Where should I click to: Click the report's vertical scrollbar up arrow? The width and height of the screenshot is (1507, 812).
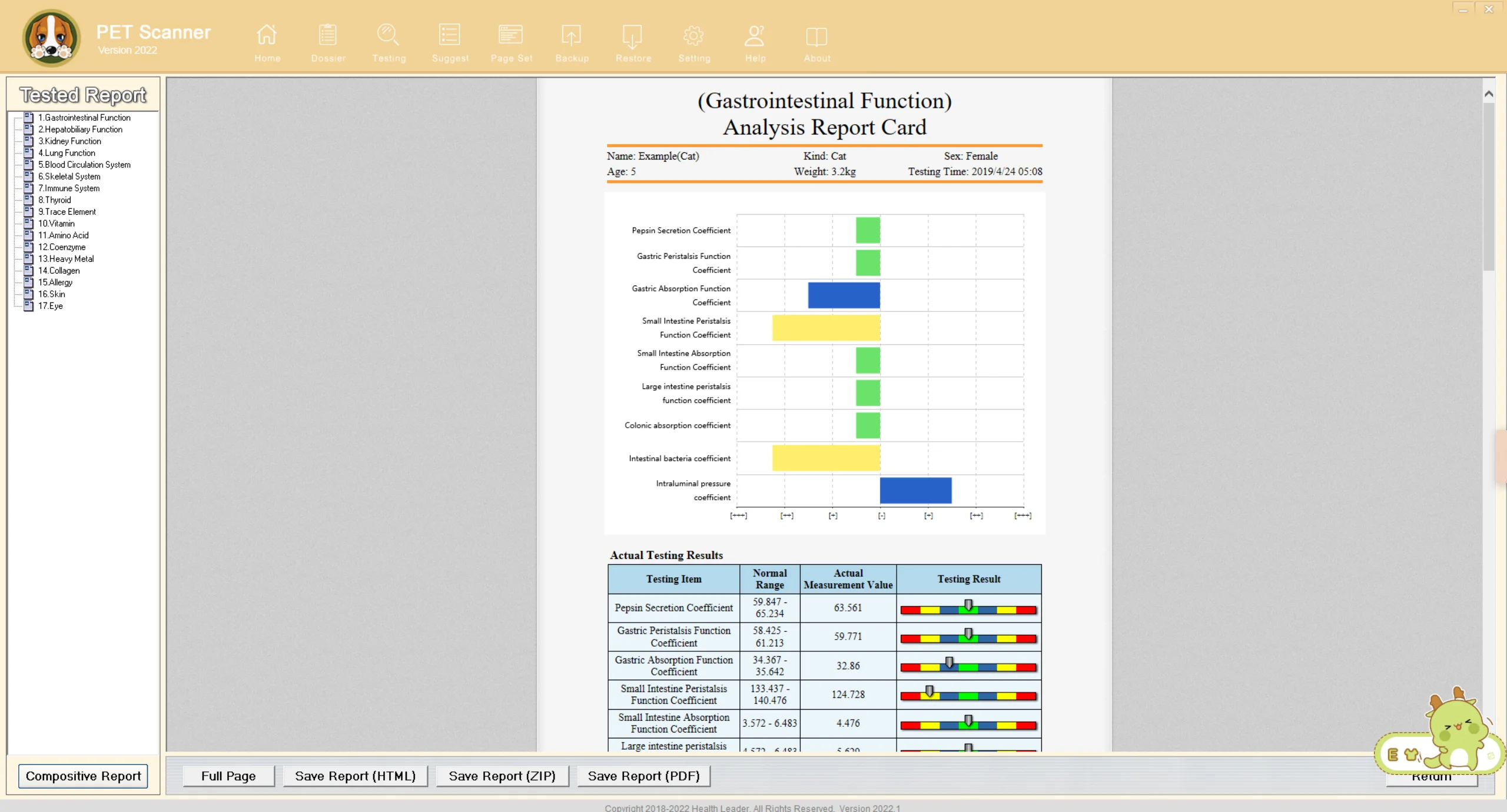tap(1489, 94)
